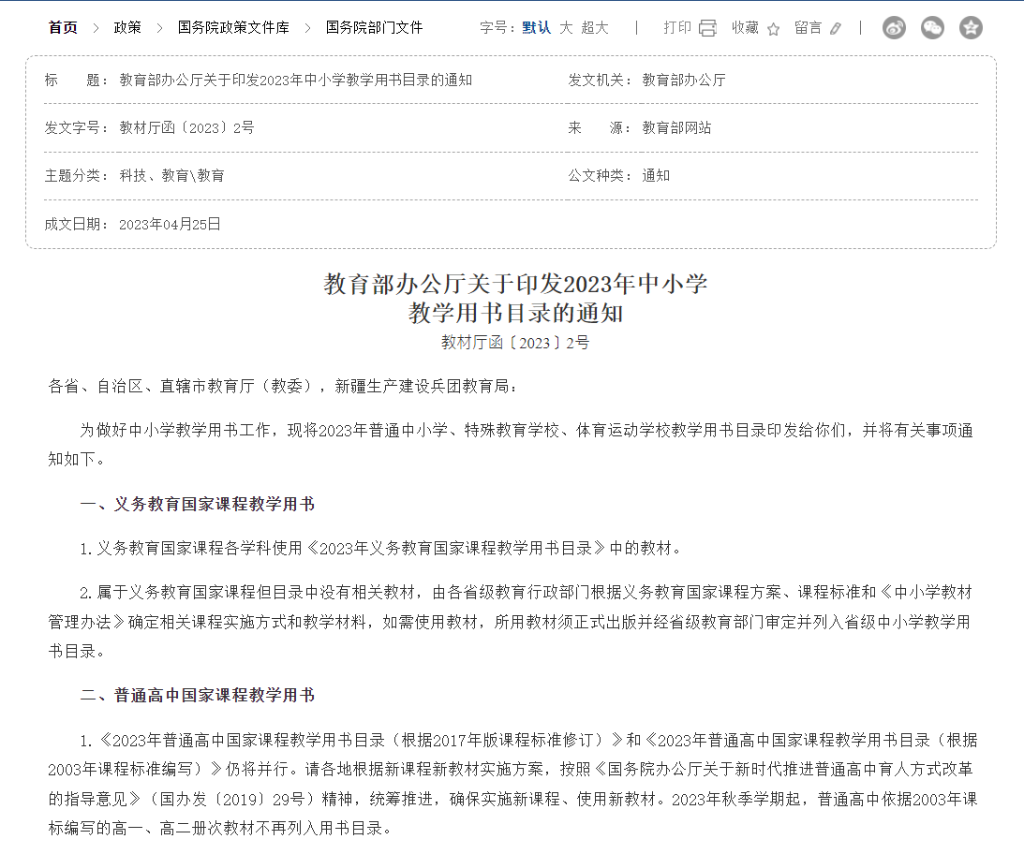Share the document via the WeChat icon
The image size is (1024, 854).
coord(932,28)
